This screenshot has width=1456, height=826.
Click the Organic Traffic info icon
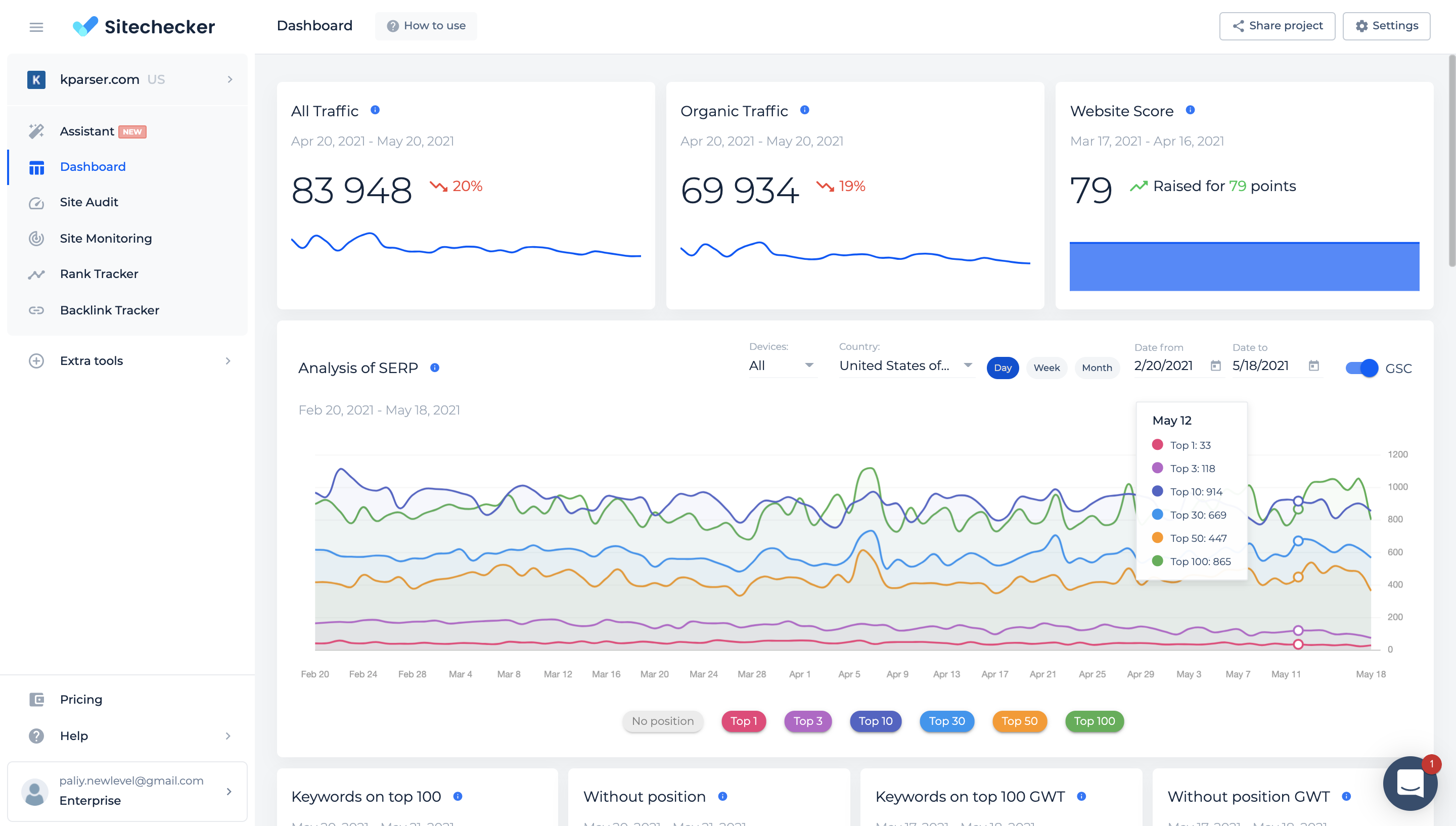point(804,110)
